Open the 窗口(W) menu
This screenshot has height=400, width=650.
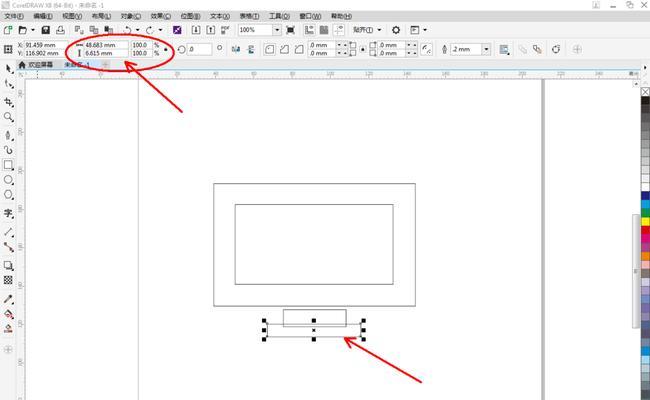310,16
